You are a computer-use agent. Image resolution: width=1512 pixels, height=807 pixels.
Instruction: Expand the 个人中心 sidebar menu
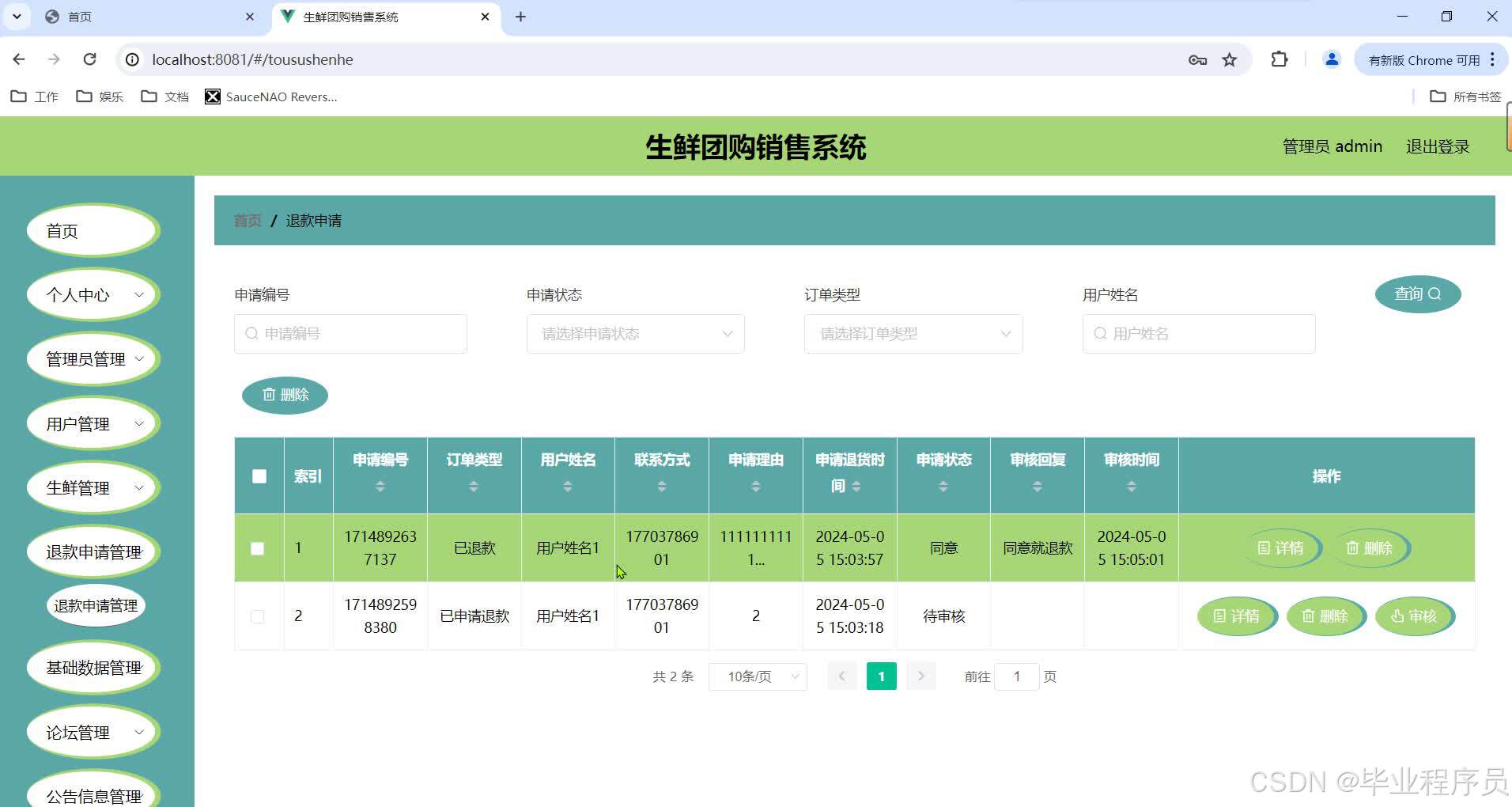[x=93, y=295]
